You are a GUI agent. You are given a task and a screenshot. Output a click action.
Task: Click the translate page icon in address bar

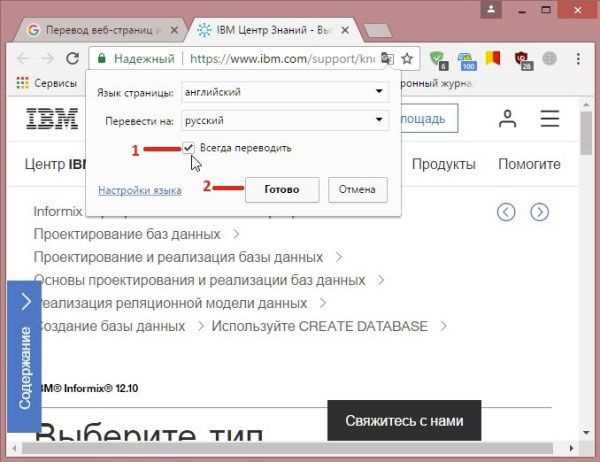click(x=387, y=59)
